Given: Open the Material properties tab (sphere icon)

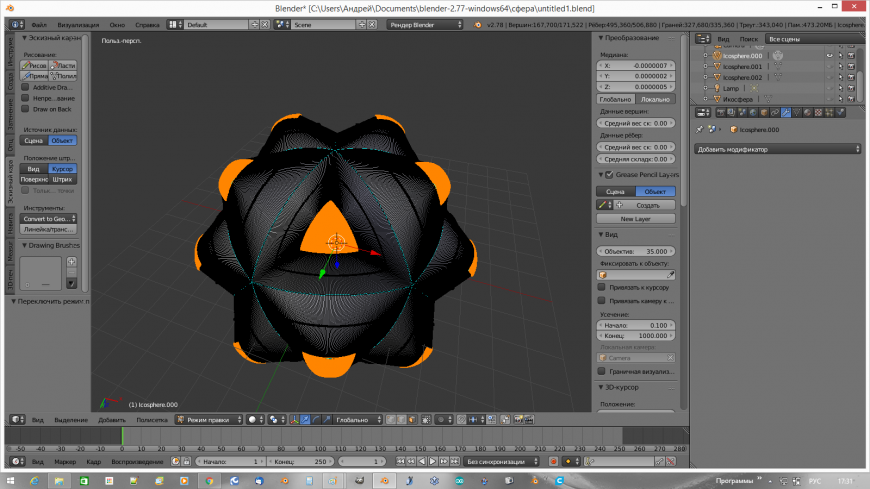Looking at the screenshot, I should [x=807, y=113].
